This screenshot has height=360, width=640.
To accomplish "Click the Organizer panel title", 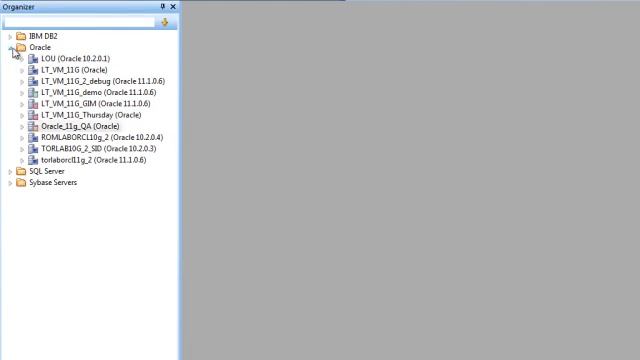I will [x=18, y=7].
